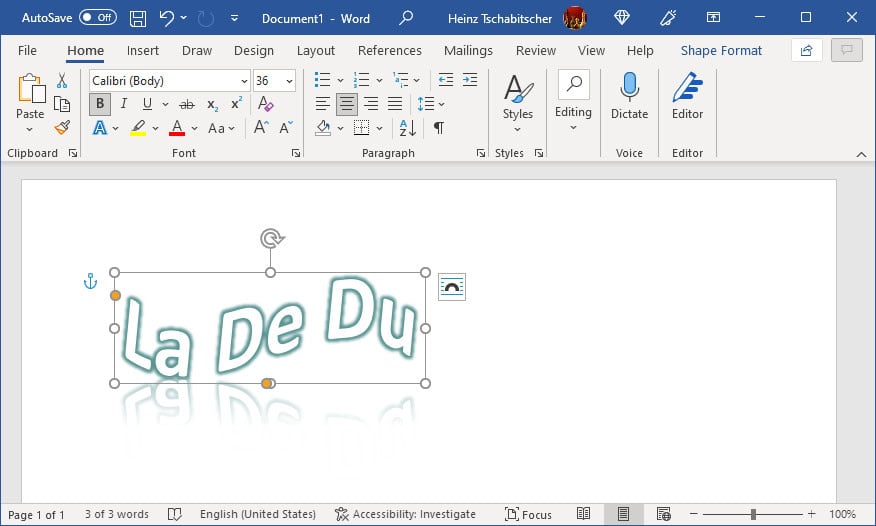Open the font size dropdown
Viewport: 876px width, 526px height.
click(x=289, y=81)
